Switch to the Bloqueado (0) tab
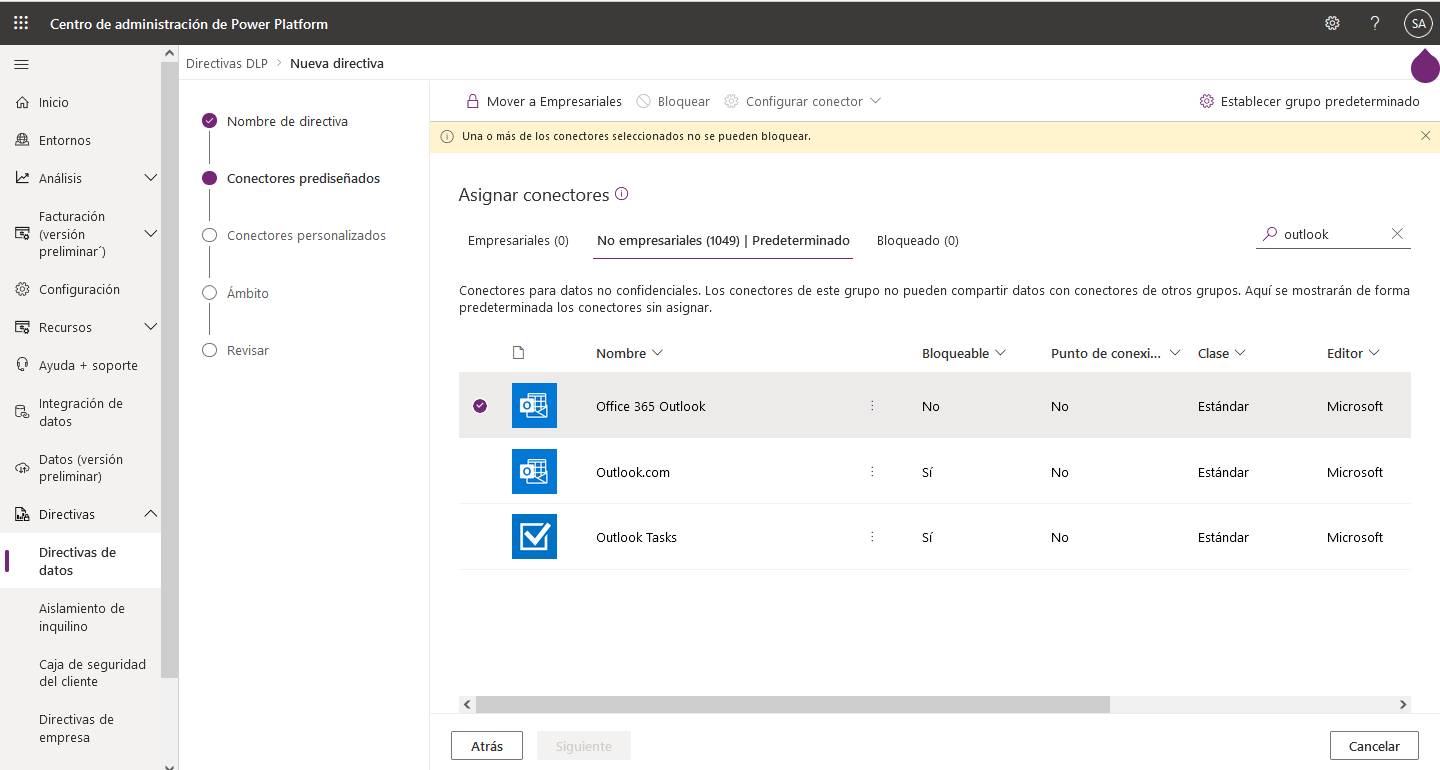The image size is (1440, 770). pyautogui.click(x=917, y=240)
